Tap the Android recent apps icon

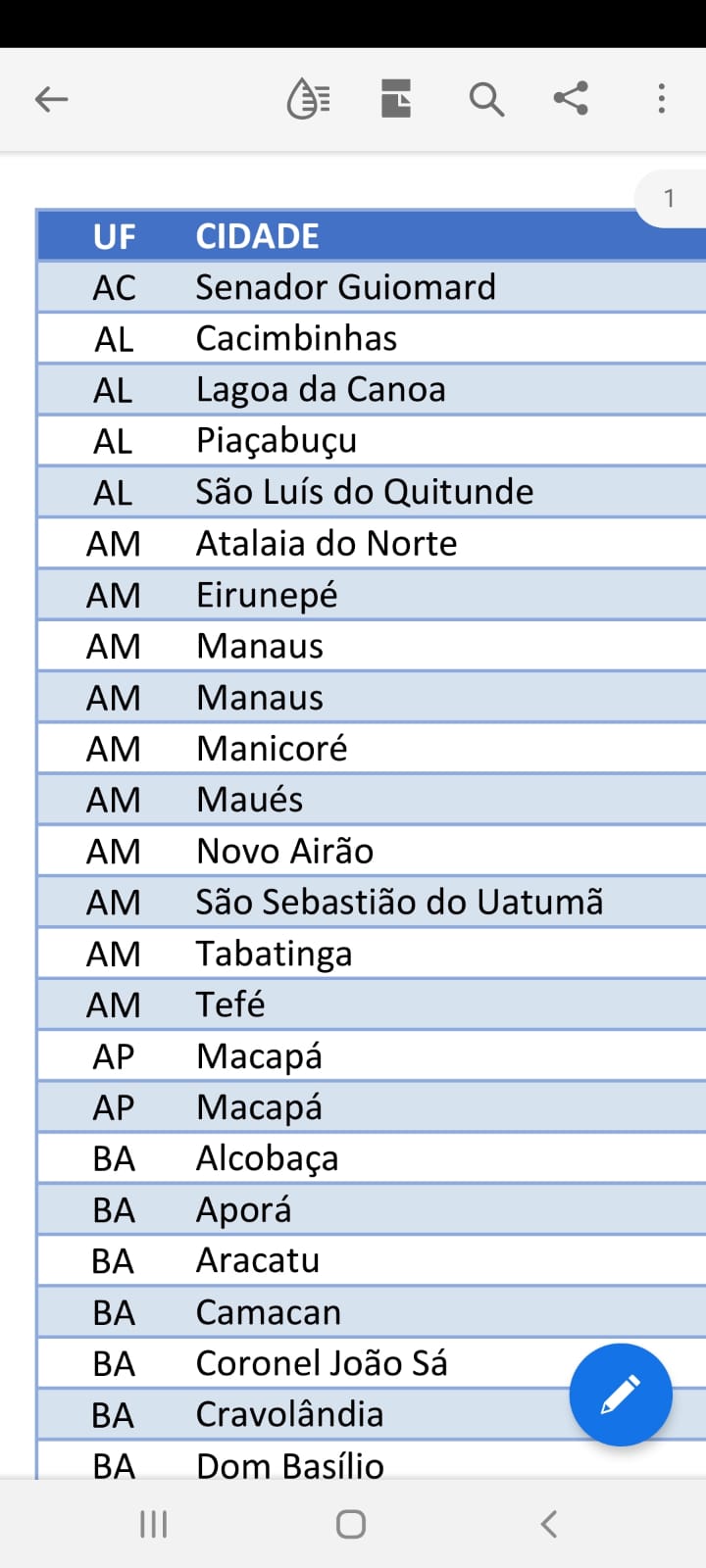tap(154, 1524)
